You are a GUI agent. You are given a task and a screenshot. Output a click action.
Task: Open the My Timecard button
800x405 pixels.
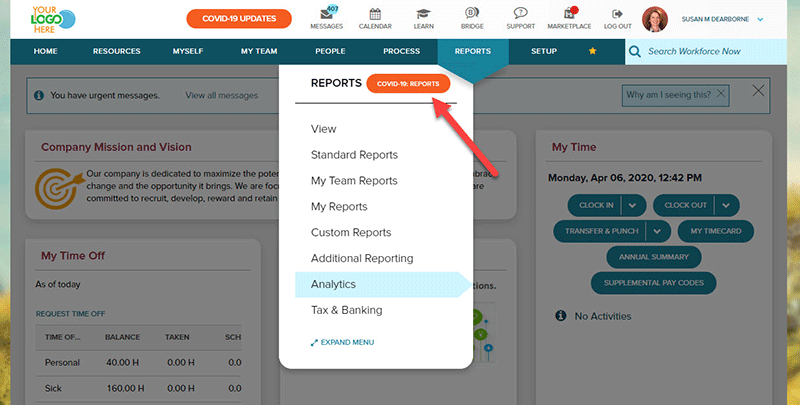point(715,231)
